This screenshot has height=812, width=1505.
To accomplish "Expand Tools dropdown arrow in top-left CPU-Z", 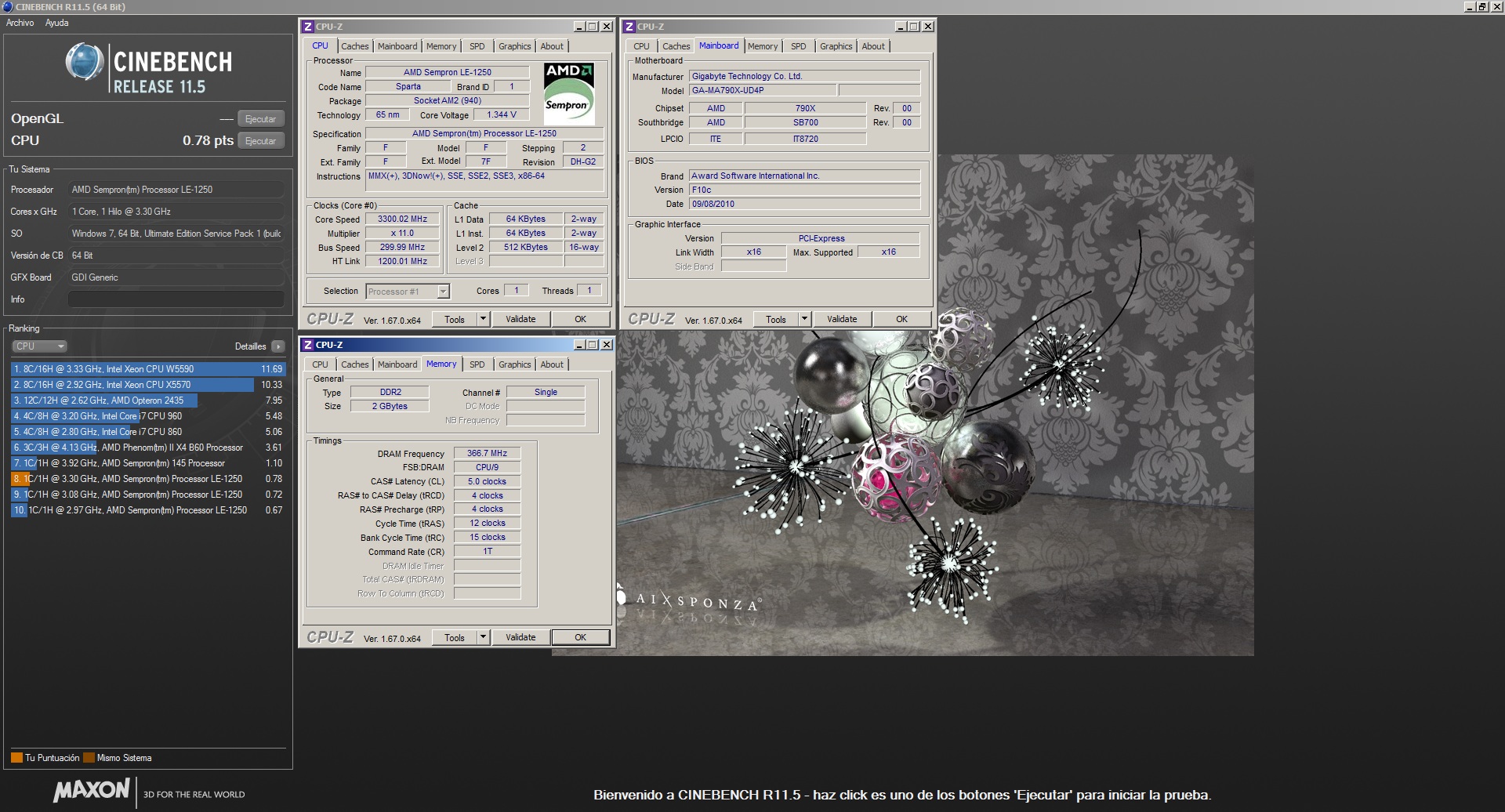I will 483,319.
